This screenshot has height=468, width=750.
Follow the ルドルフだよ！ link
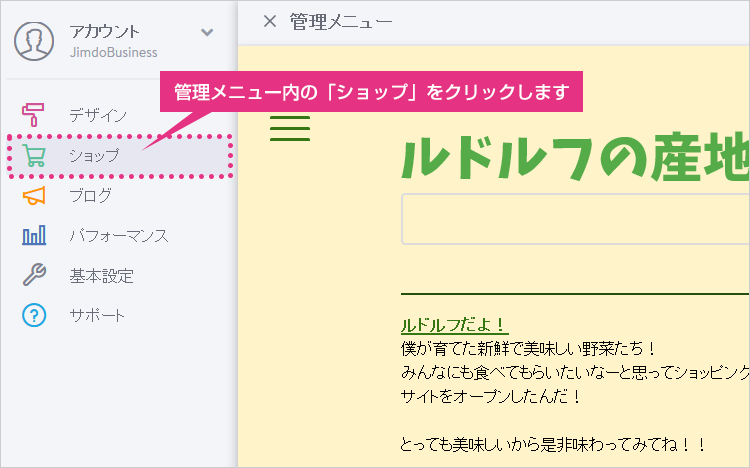454,325
